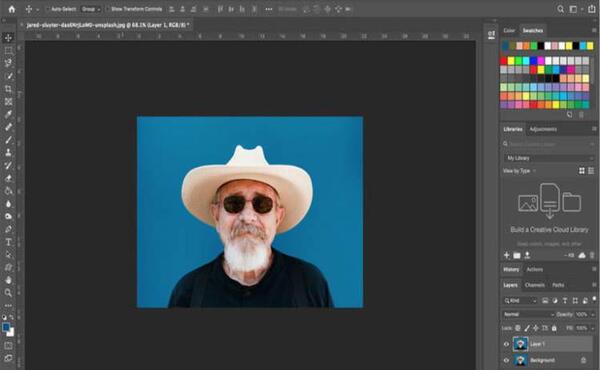Select the Lasso tool
Image resolution: width=600 pixels, height=370 pixels.
[8, 63]
